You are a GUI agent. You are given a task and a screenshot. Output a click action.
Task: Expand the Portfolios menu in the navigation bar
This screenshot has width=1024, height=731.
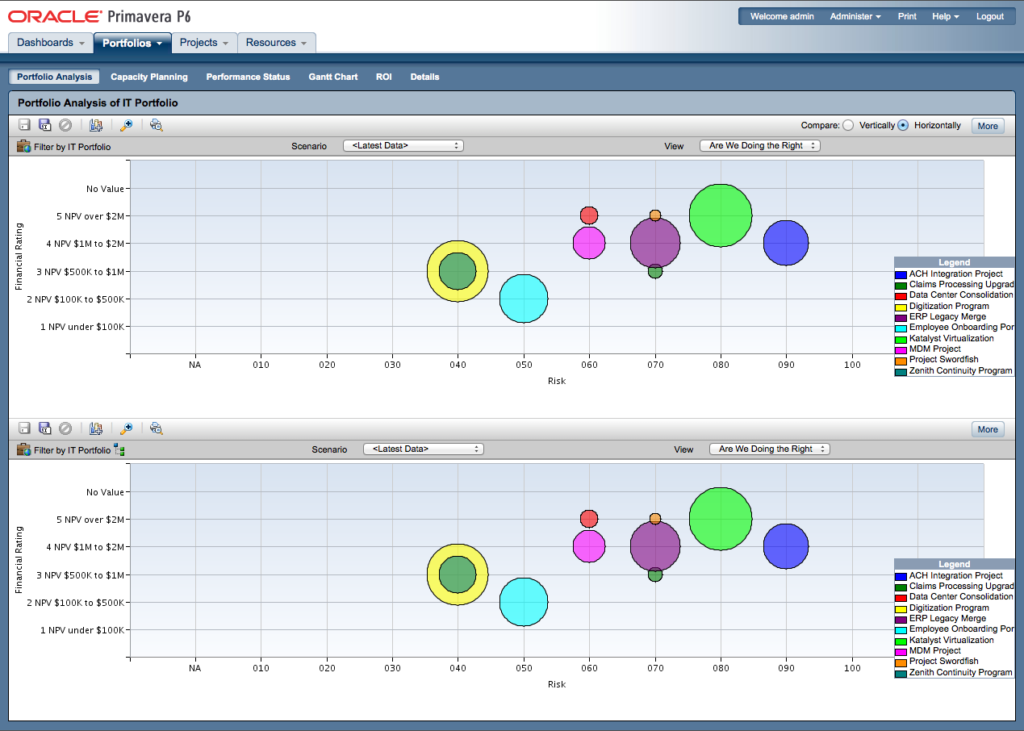(x=132, y=42)
